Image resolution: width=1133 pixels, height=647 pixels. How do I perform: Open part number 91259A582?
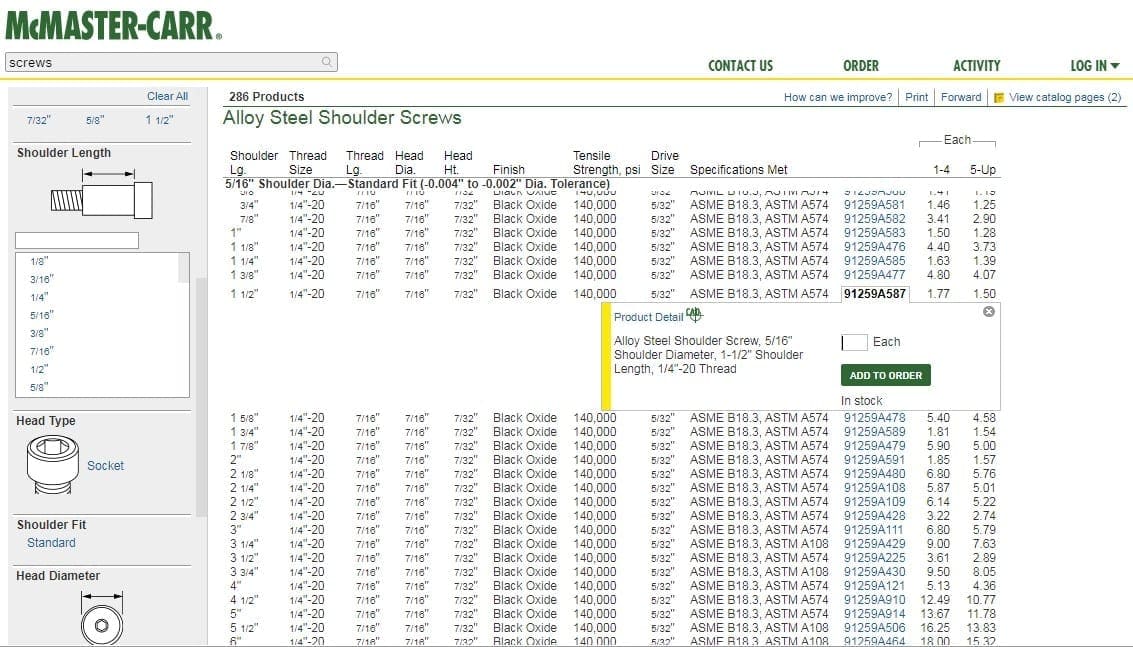pyautogui.click(x=874, y=218)
